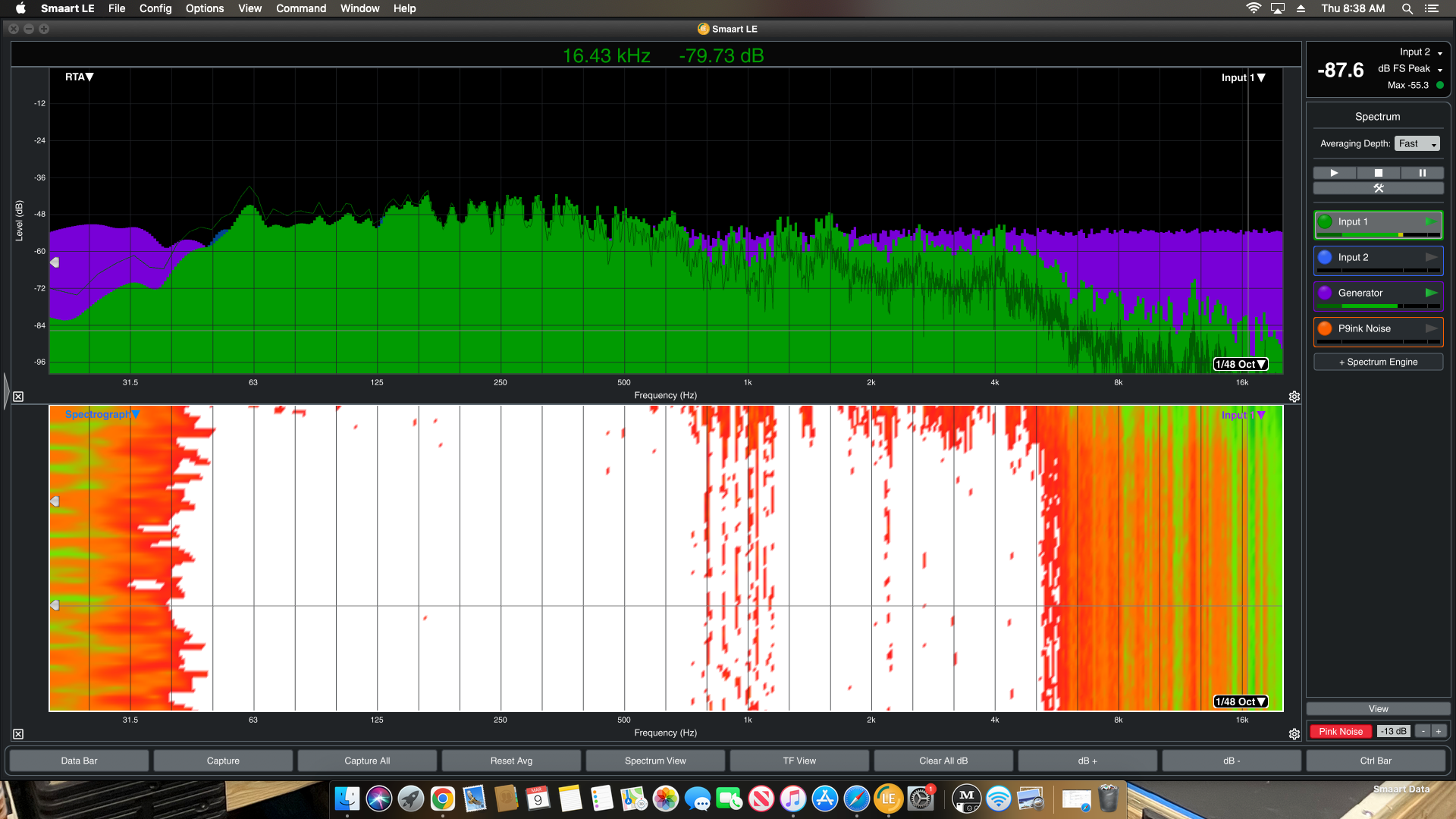Screen dimensions: 1456x819
Task: Toggle Generator engine run arrow
Action: [x=1431, y=293]
